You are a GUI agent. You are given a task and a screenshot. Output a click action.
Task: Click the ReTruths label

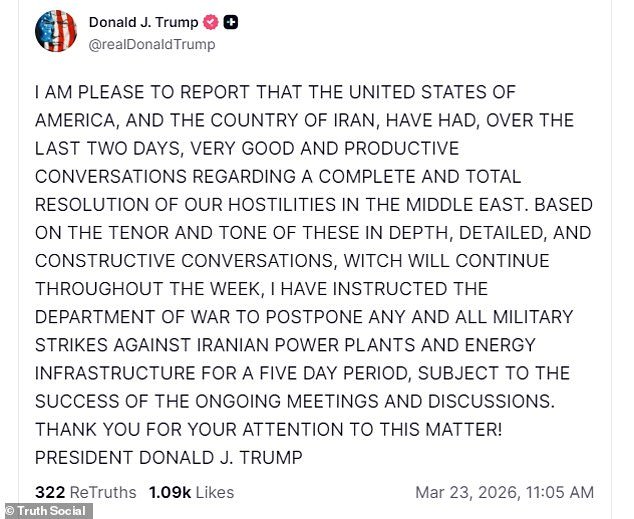click(x=103, y=492)
